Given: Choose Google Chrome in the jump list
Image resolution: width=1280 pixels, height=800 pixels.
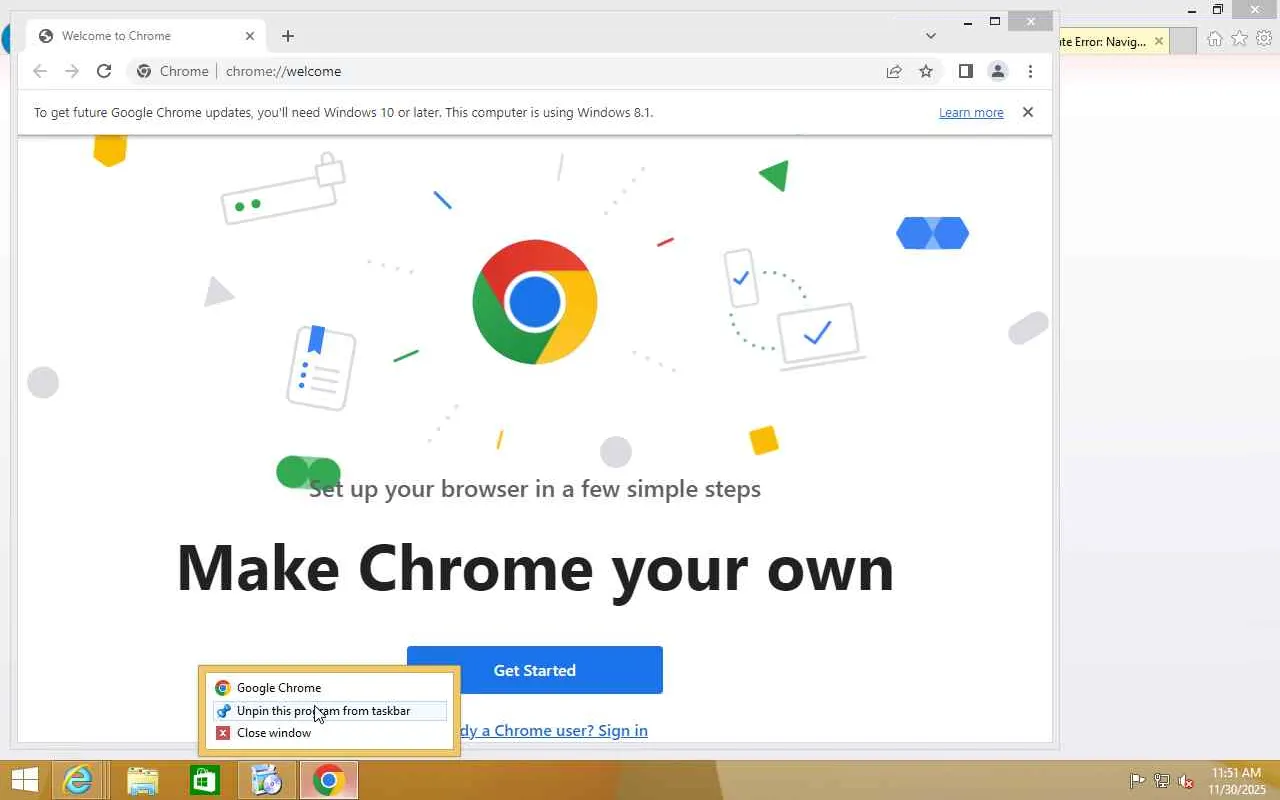Looking at the screenshot, I should [329, 688].
